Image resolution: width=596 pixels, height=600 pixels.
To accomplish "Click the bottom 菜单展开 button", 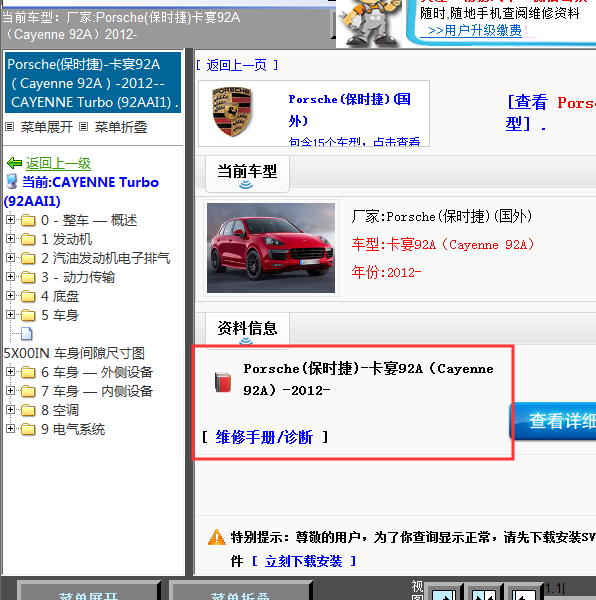I will 88,590.
